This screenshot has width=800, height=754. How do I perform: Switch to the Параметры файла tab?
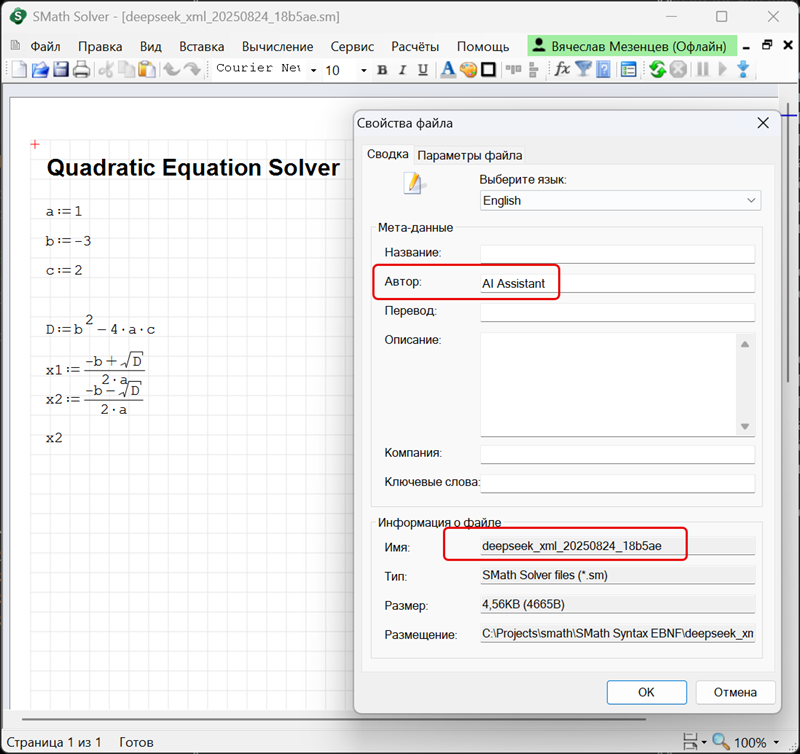(x=469, y=155)
